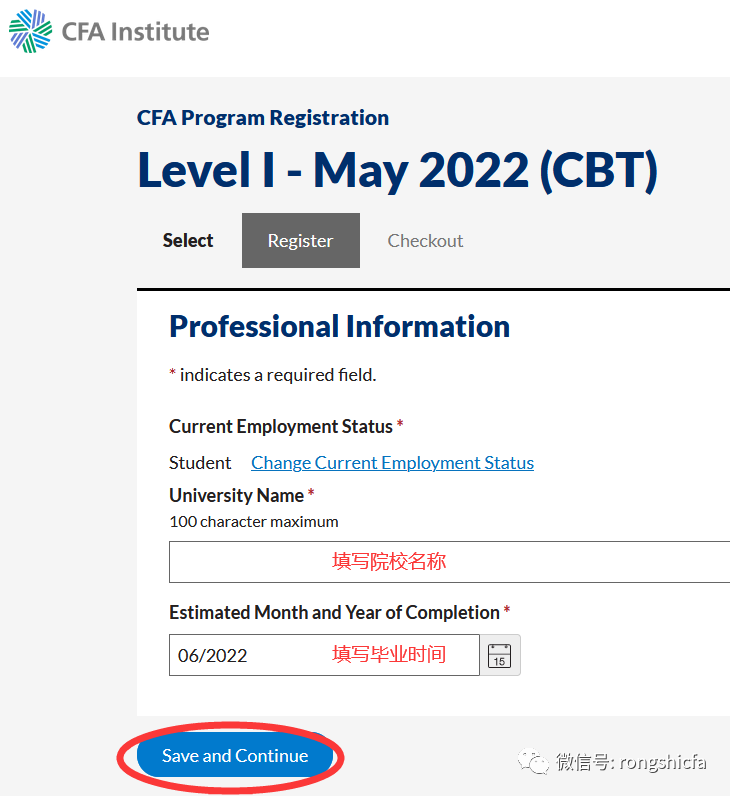Viewport: 730px width, 796px height.
Task: Switch to the Register step tab
Action: click(x=301, y=241)
